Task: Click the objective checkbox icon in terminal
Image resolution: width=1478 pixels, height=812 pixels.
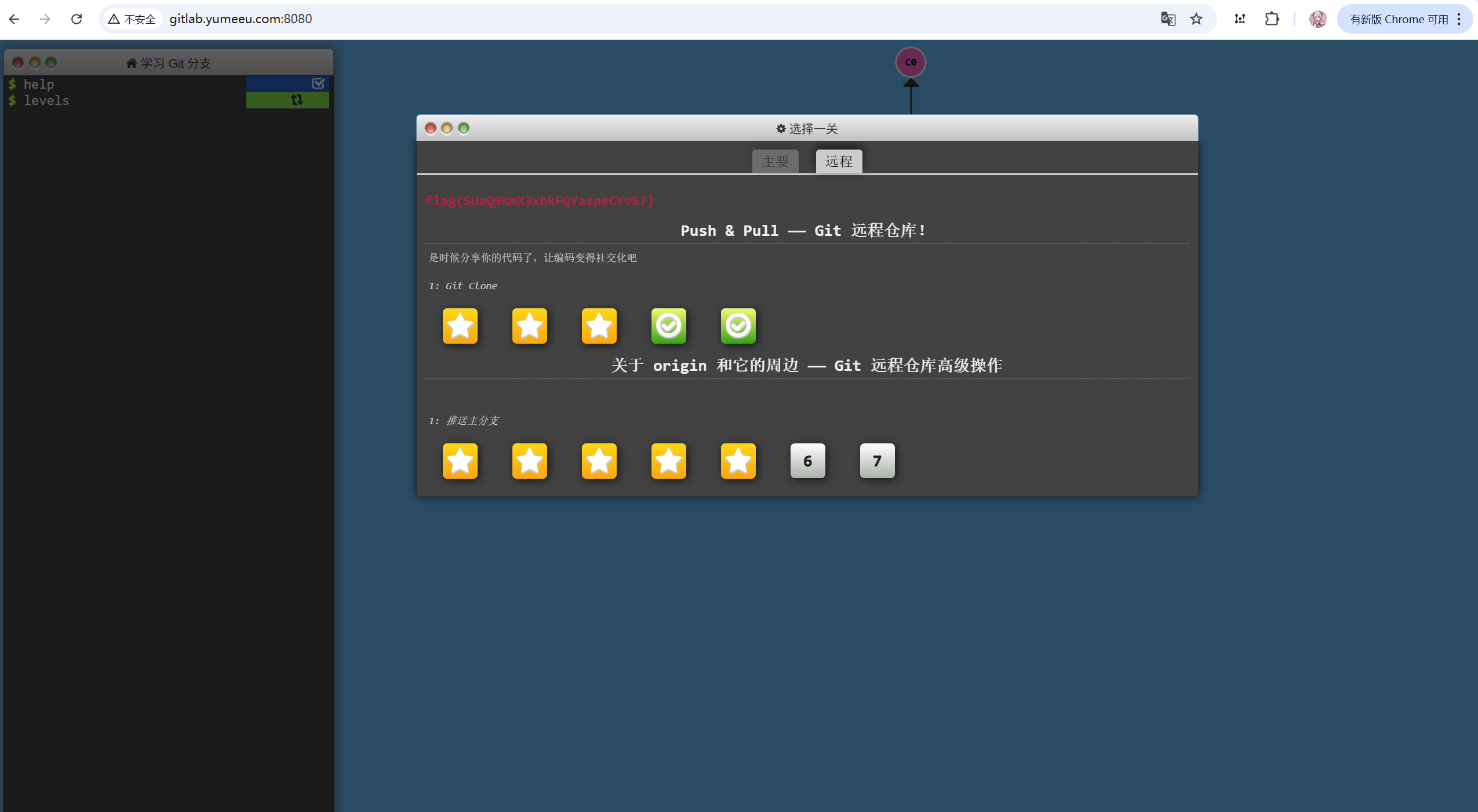Action: pos(318,83)
